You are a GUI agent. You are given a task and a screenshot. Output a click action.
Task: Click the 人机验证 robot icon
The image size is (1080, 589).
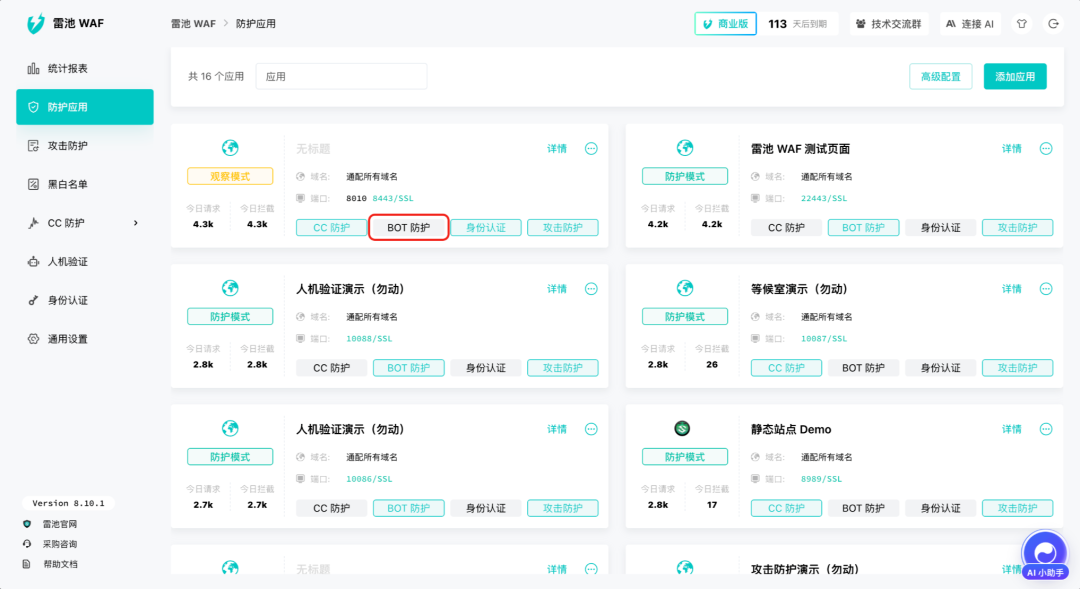(x=33, y=261)
